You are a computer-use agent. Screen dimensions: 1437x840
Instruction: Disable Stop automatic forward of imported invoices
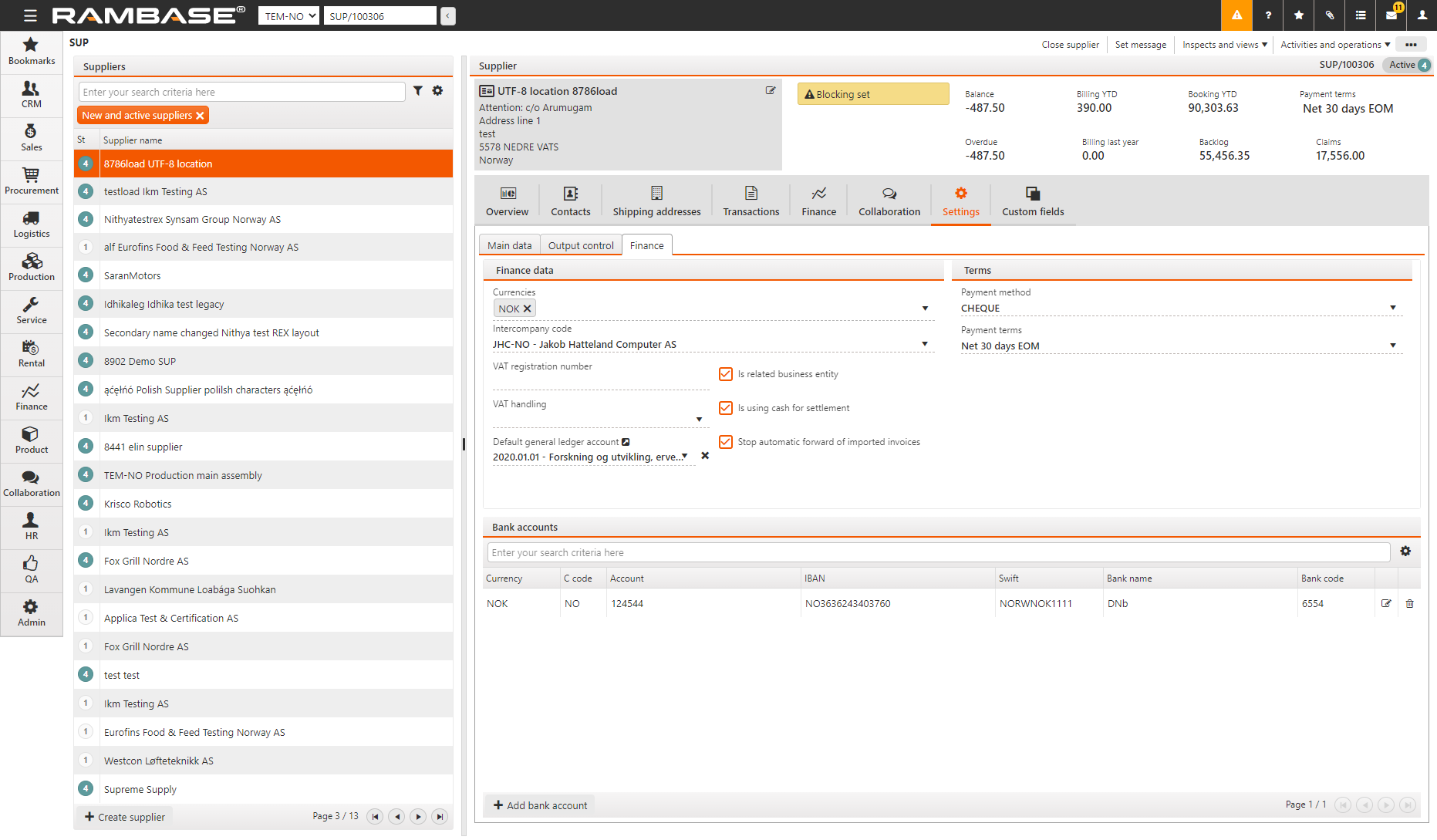click(726, 442)
